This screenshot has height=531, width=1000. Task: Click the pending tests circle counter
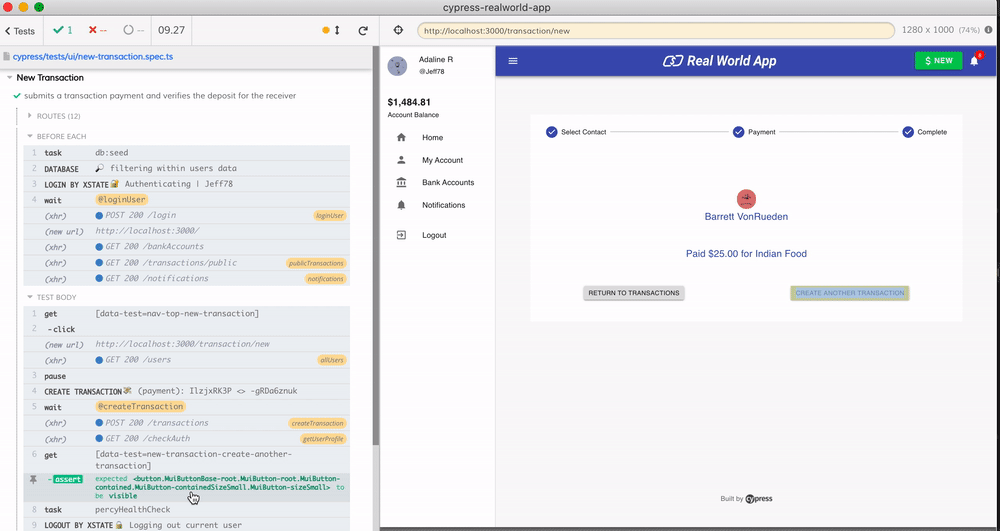click(x=133, y=30)
